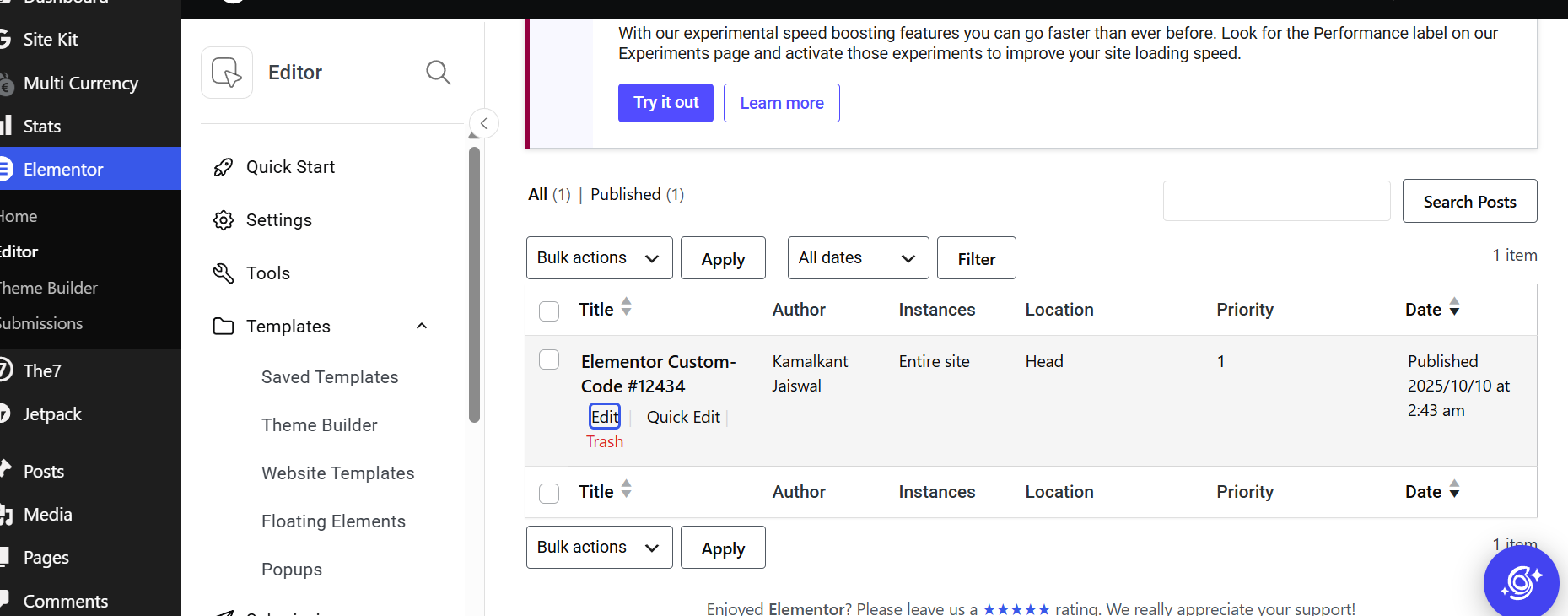Viewport: 1568px width, 616px height.
Task: Click the Edit link under custom code
Action: click(605, 417)
